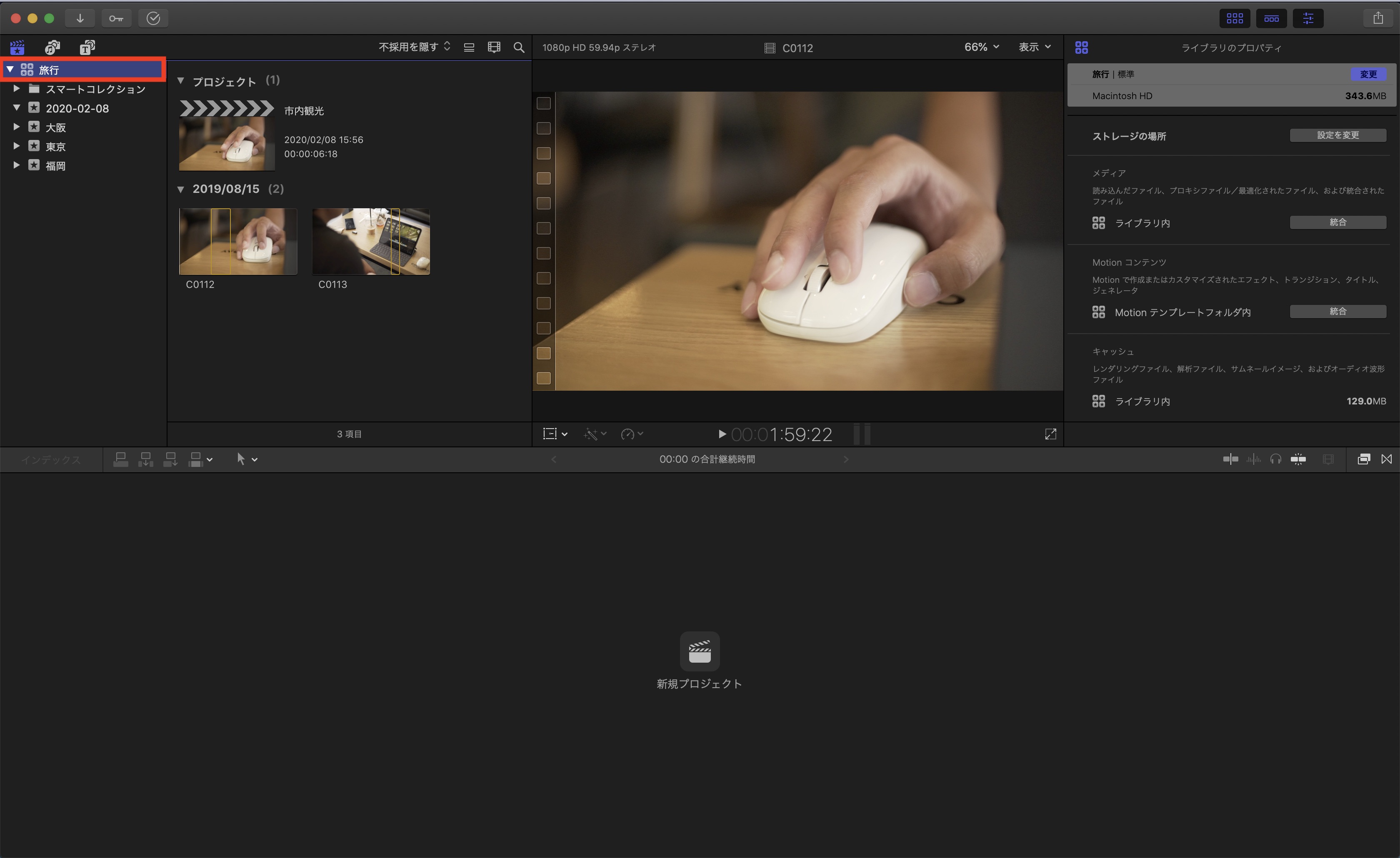The height and width of the screenshot is (858, 1400).
Task: Click the 設定を変更 storage button
Action: [x=1337, y=135]
